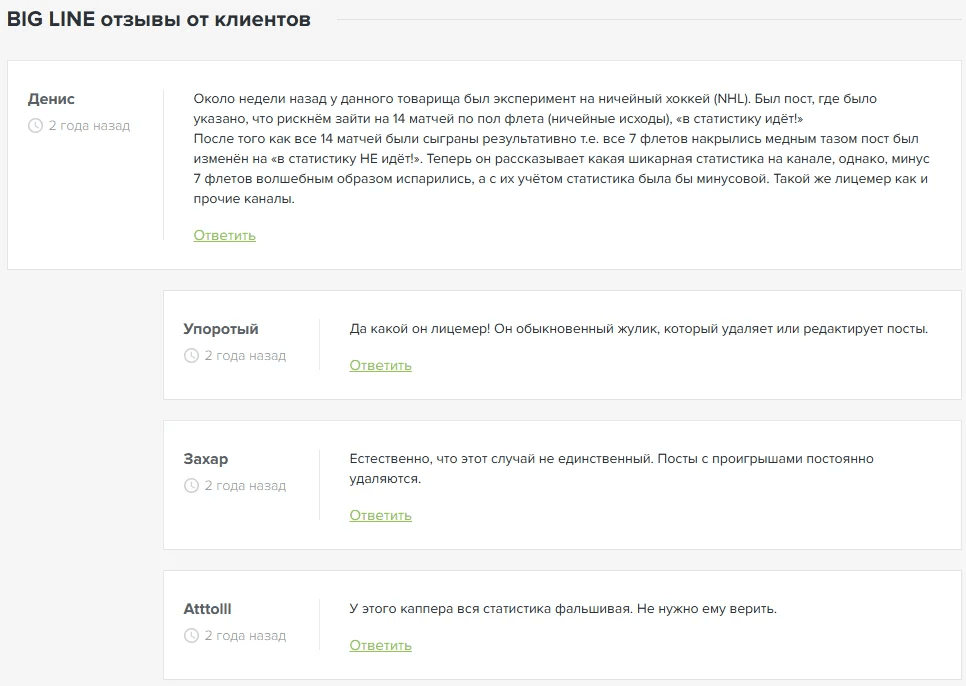This screenshot has height=686, width=966.
Task: Reply to Atttolll's comment via Ответить
Action: click(380, 645)
